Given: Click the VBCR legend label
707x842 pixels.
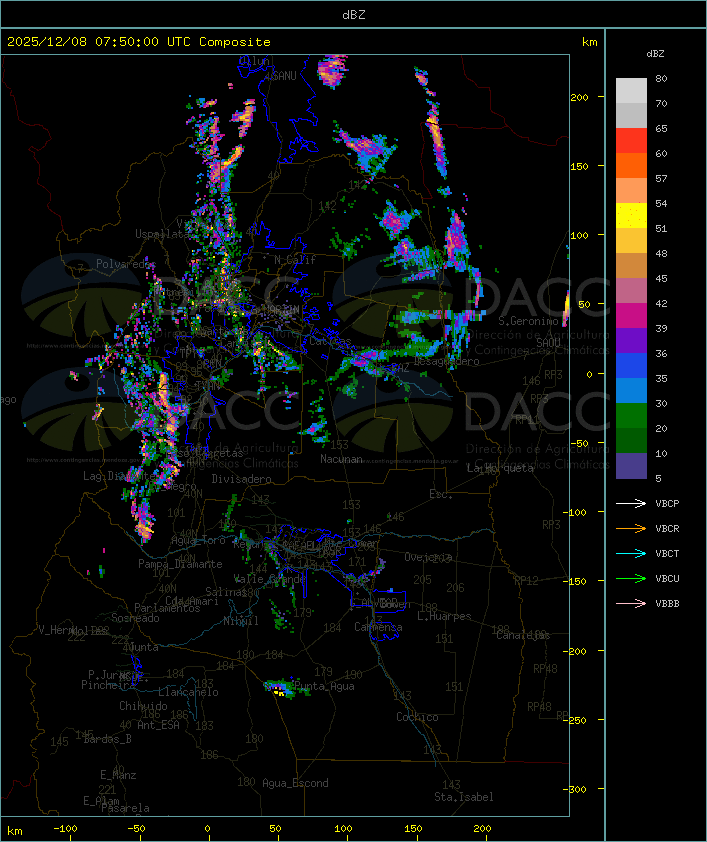Looking at the screenshot, I should pyautogui.click(x=667, y=528).
